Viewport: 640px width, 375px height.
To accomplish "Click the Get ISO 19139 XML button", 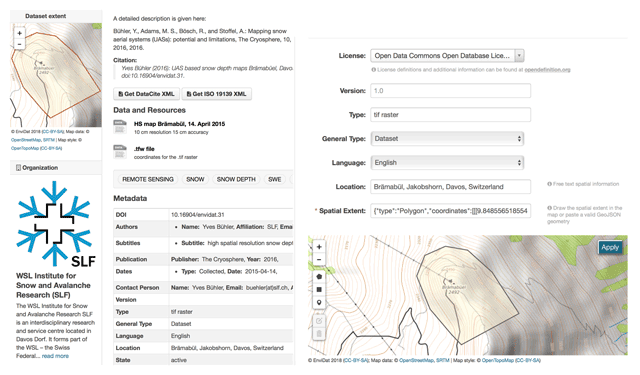I will coord(216,94).
